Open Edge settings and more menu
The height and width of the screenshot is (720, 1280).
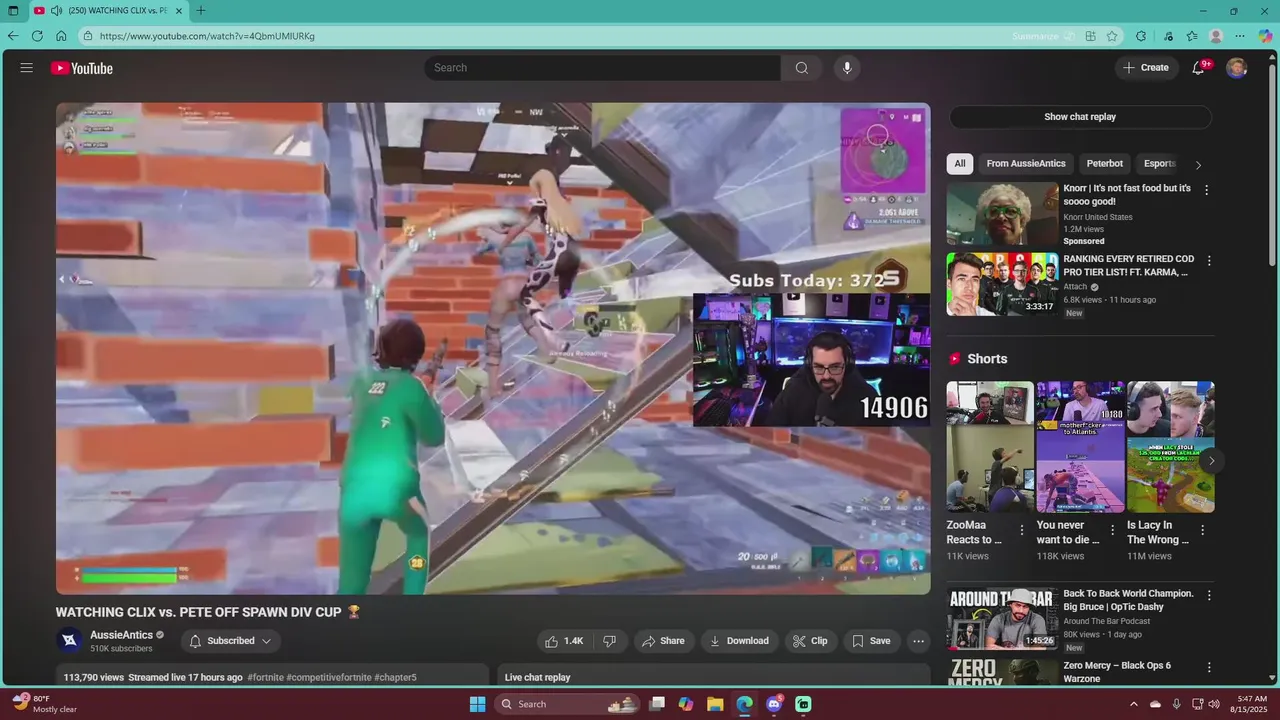pyautogui.click(x=1241, y=36)
